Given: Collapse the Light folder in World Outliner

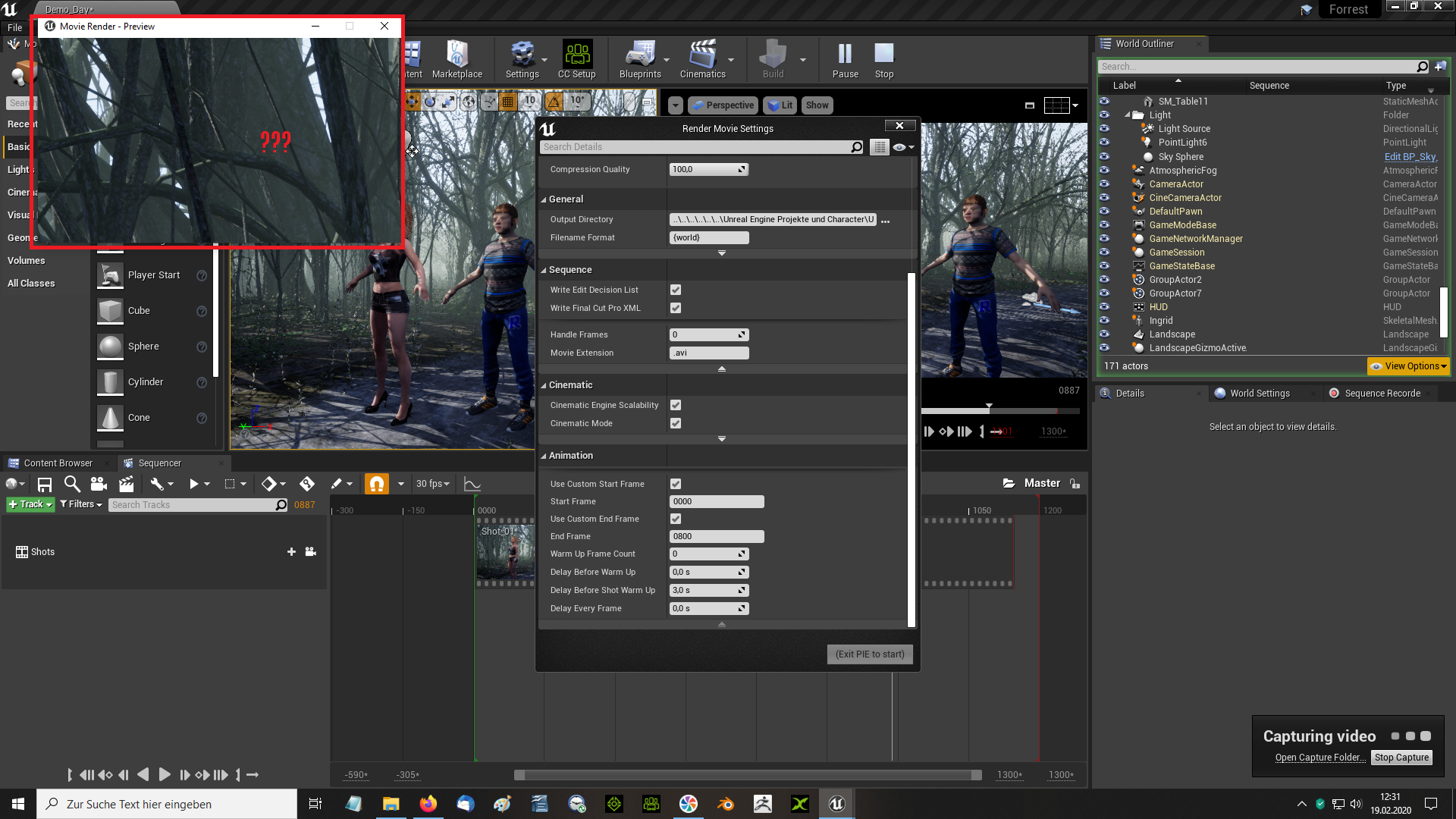Looking at the screenshot, I should (1127, 115).
